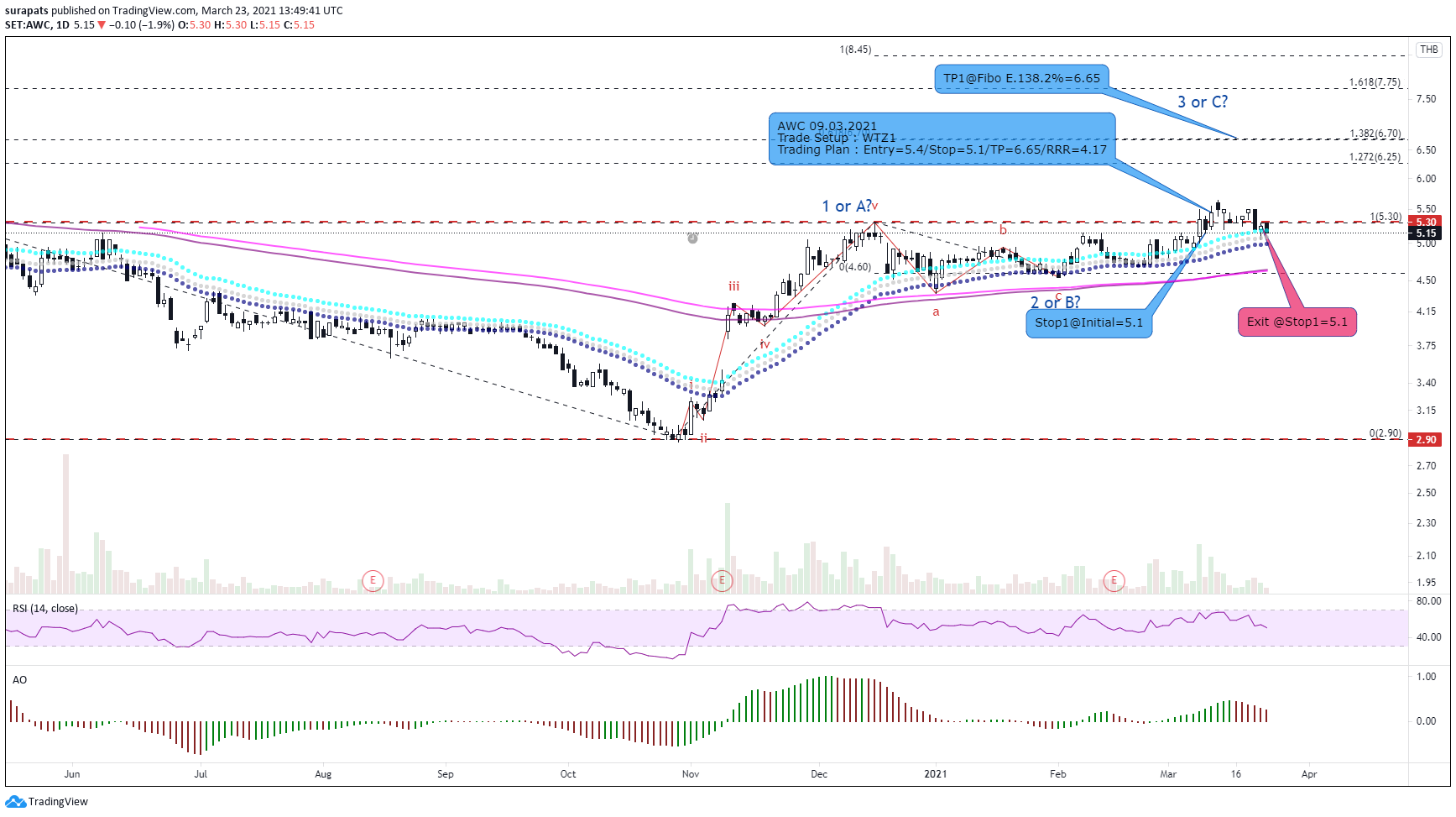Click the '2 or B?' wave label
Viewport: 1456px width, 817px height.
click(x=1055, y=302)
